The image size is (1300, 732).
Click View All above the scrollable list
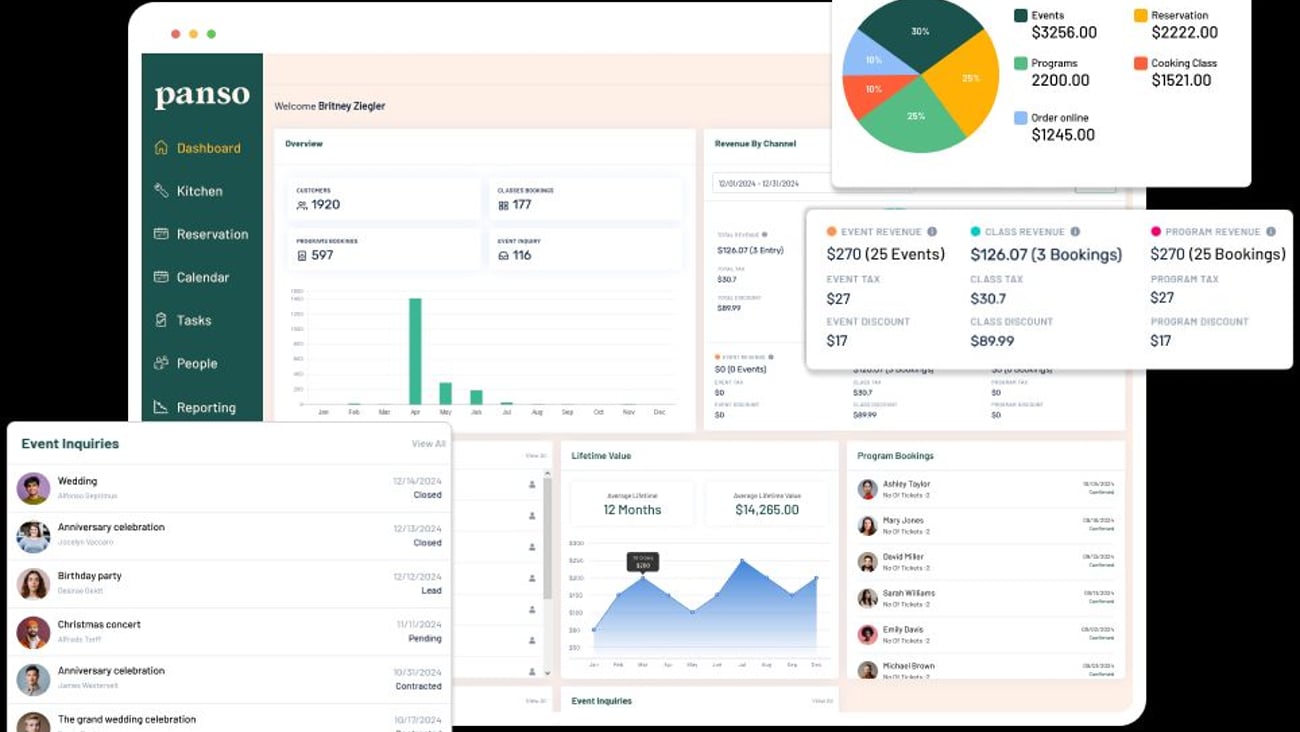coord(536,456)
